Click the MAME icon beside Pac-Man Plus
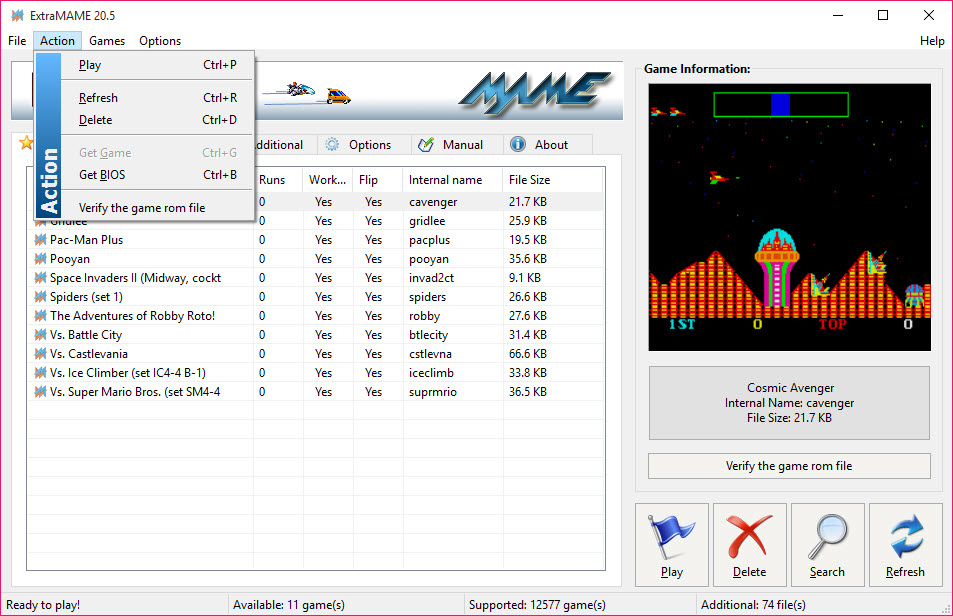This screenshot has height=616, width=953. tap(41, 240)
